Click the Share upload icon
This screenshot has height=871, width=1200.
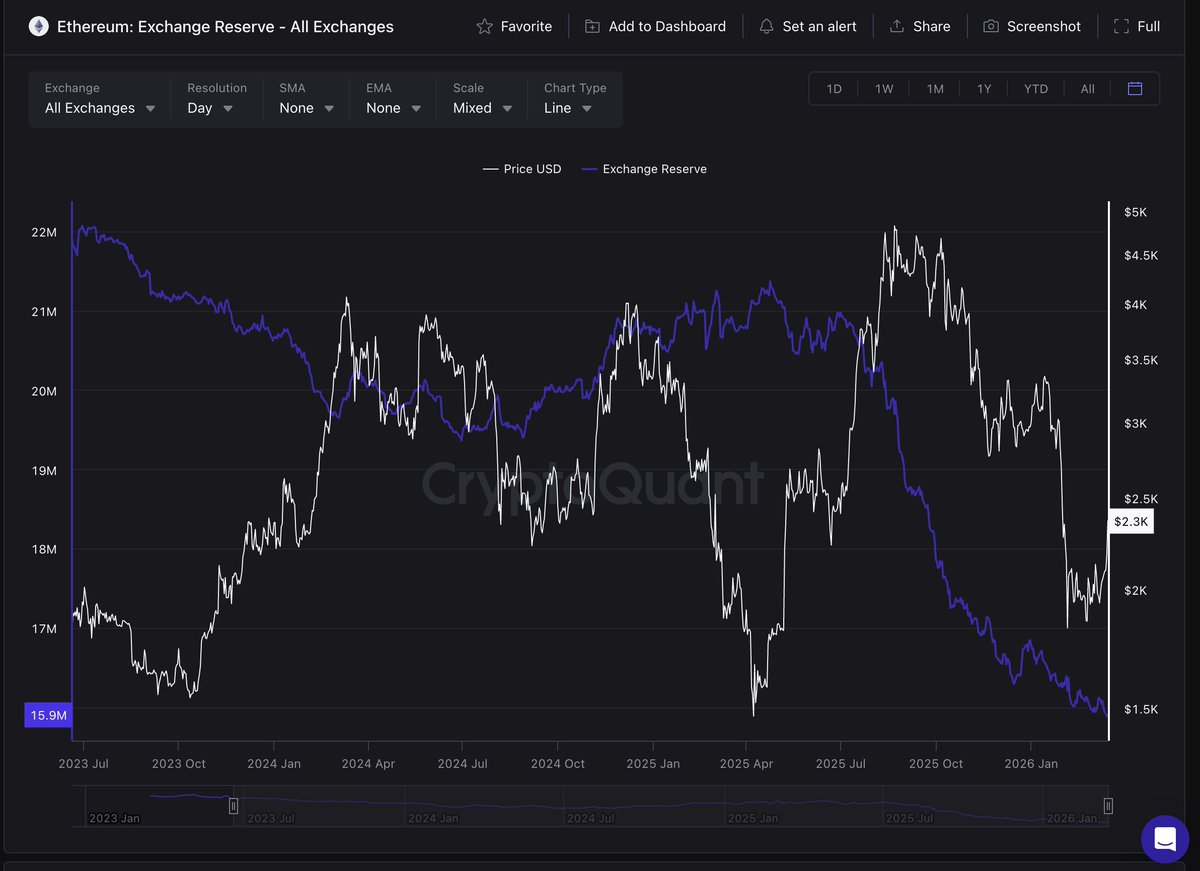point(897,26)
